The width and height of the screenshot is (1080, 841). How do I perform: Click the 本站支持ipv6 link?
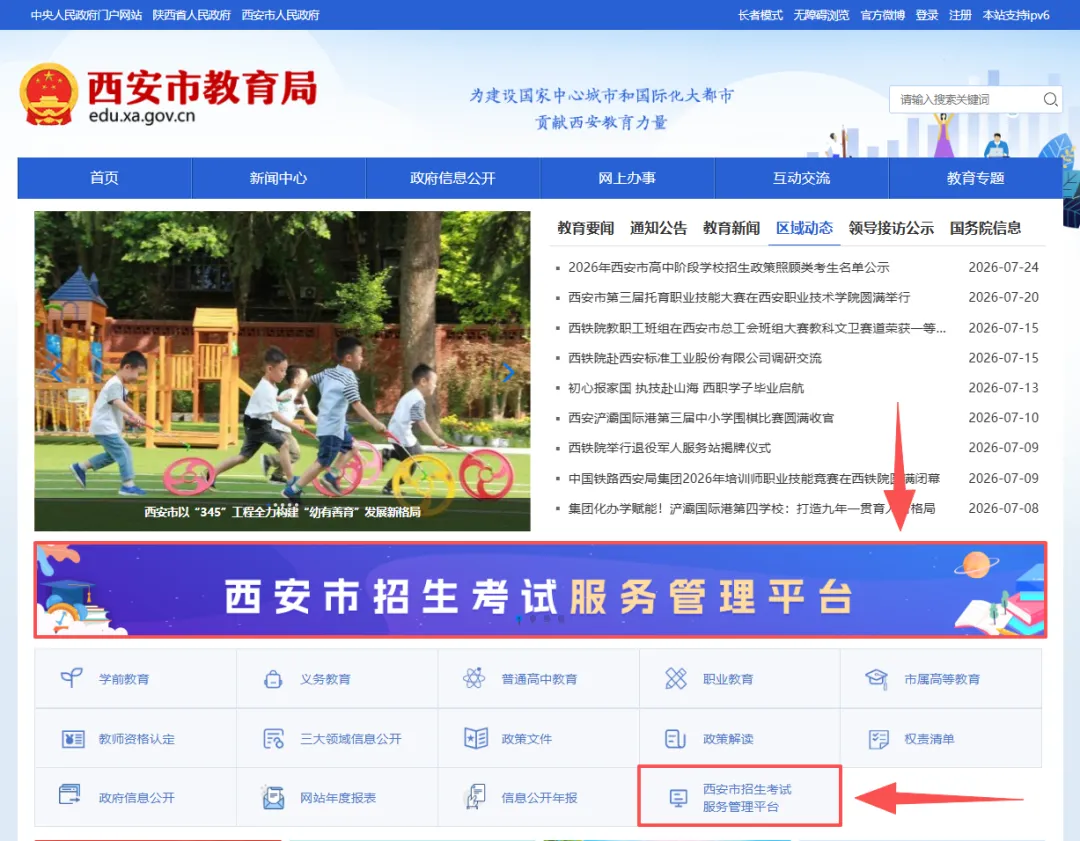point(1016,15)
